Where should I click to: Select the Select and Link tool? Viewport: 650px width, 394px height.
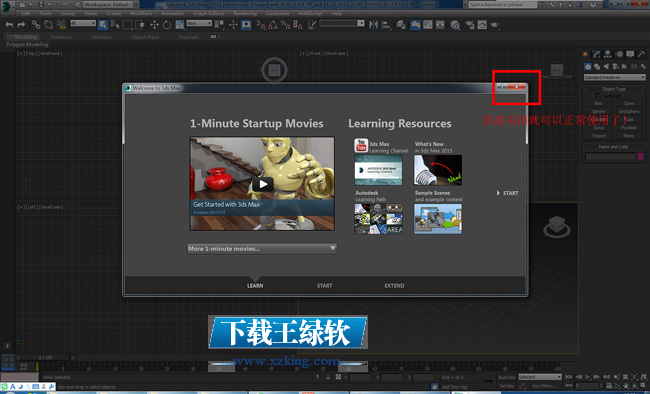(x=36, y=25)
